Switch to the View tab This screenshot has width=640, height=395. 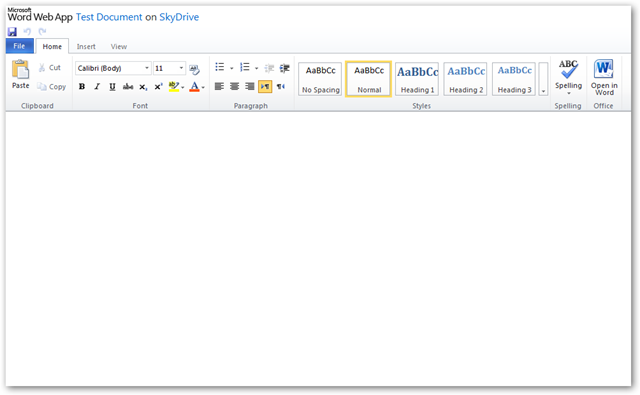click(x=119, y=47)
